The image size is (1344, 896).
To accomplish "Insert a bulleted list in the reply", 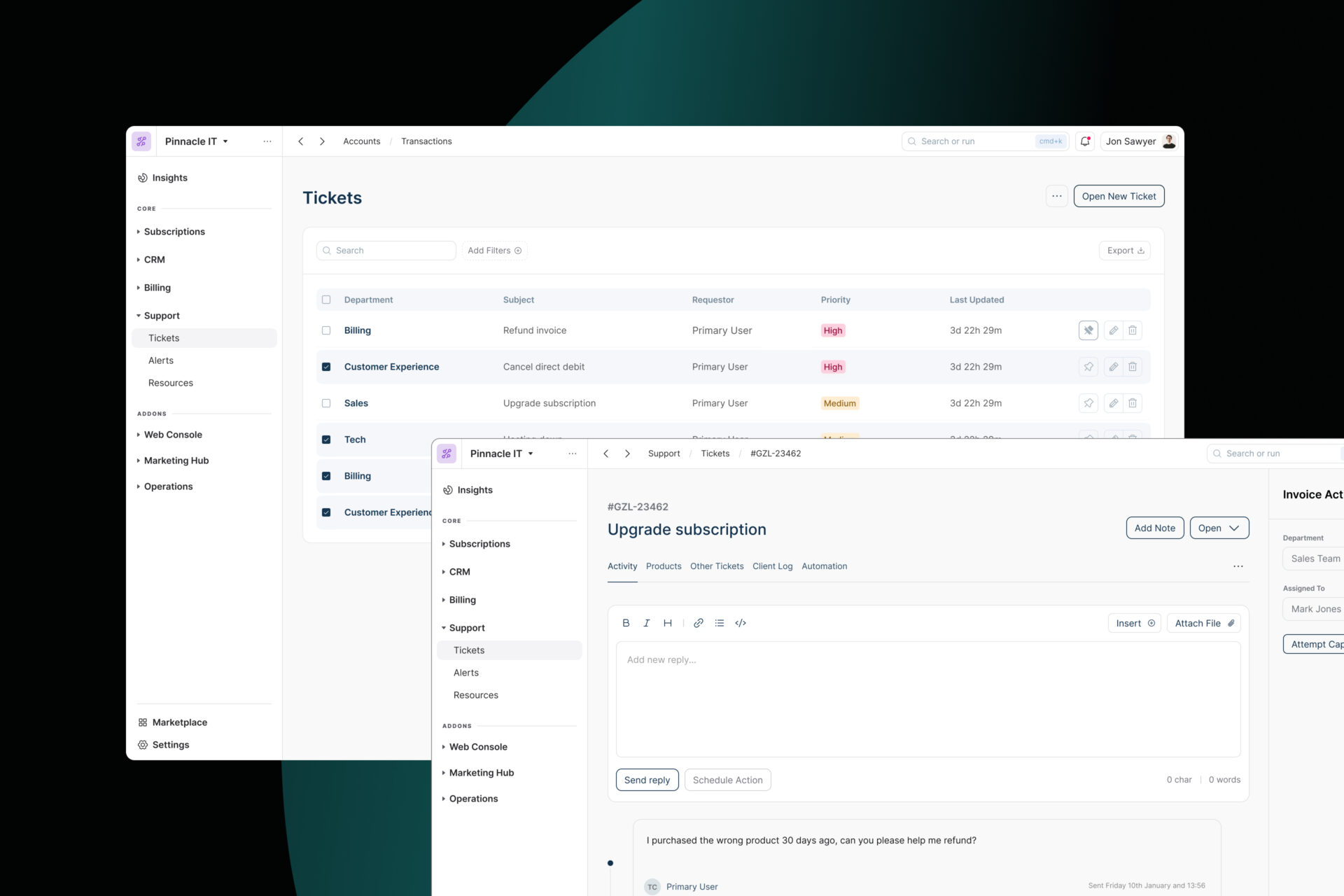I will (x=719, y=622).
